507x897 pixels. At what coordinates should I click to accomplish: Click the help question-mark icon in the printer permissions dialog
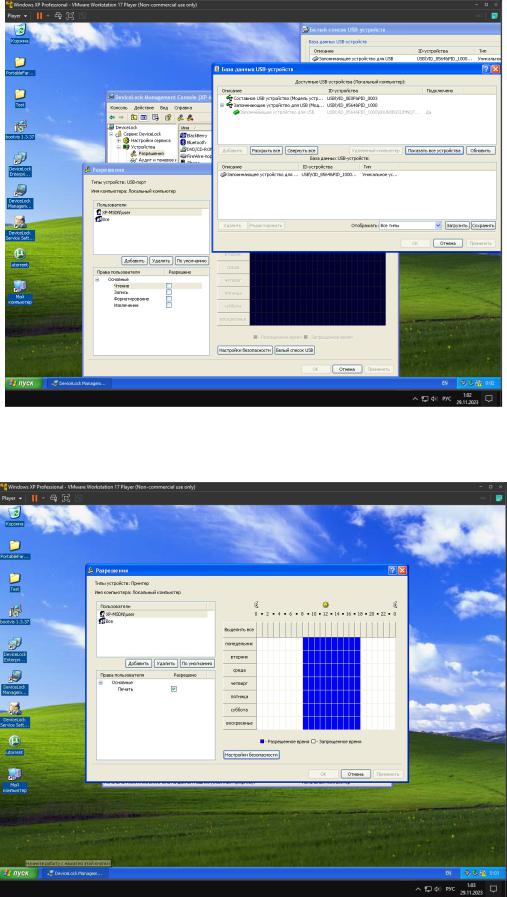393,570
